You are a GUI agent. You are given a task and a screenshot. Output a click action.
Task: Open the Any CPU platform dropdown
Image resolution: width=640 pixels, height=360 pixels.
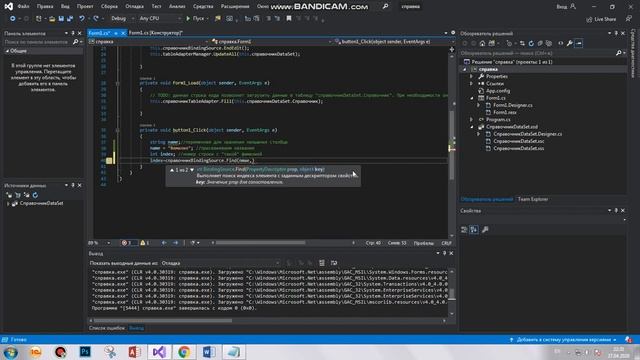(160, 18)
